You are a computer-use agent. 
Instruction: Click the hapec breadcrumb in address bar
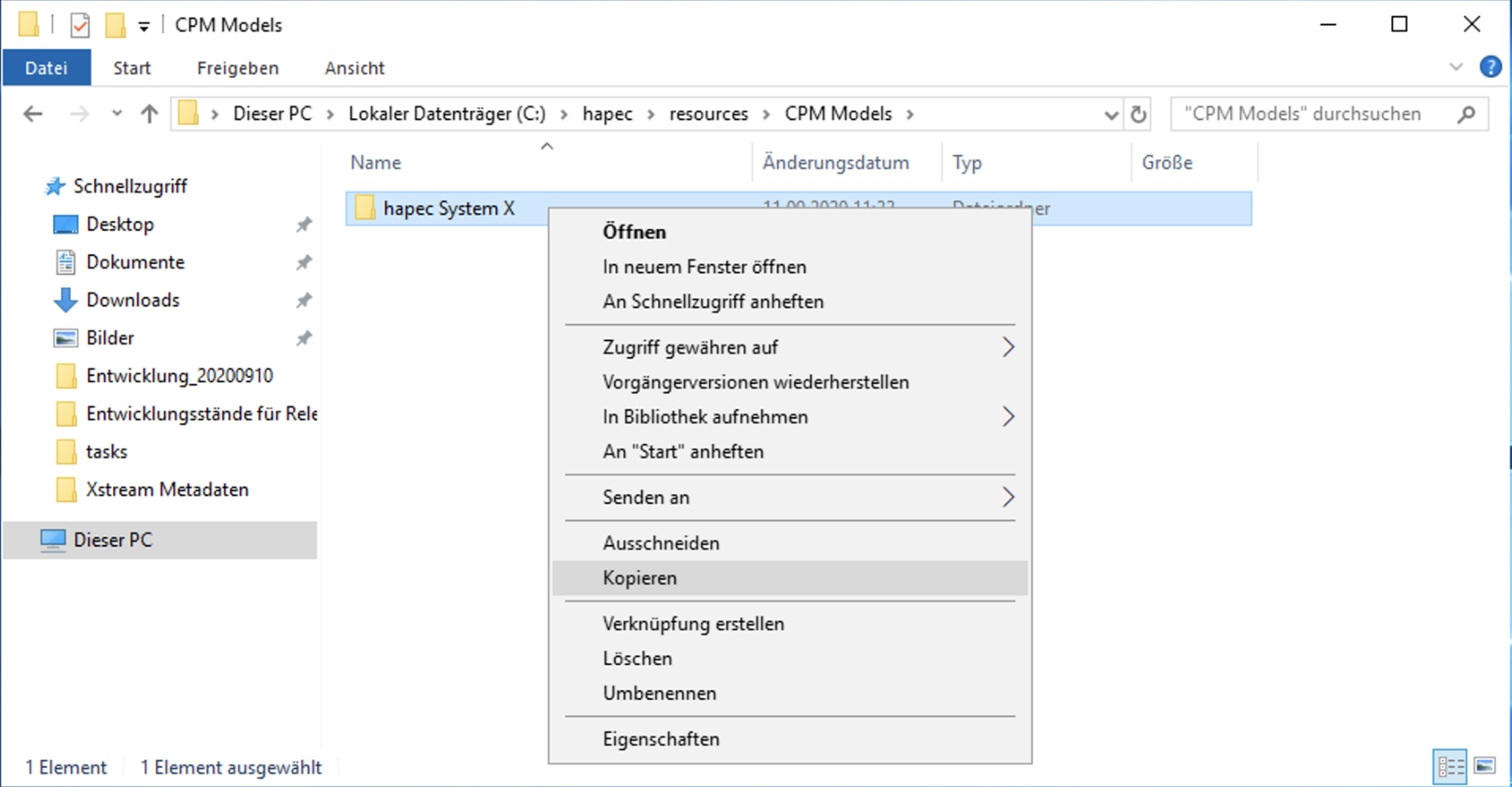pos(607,114)
